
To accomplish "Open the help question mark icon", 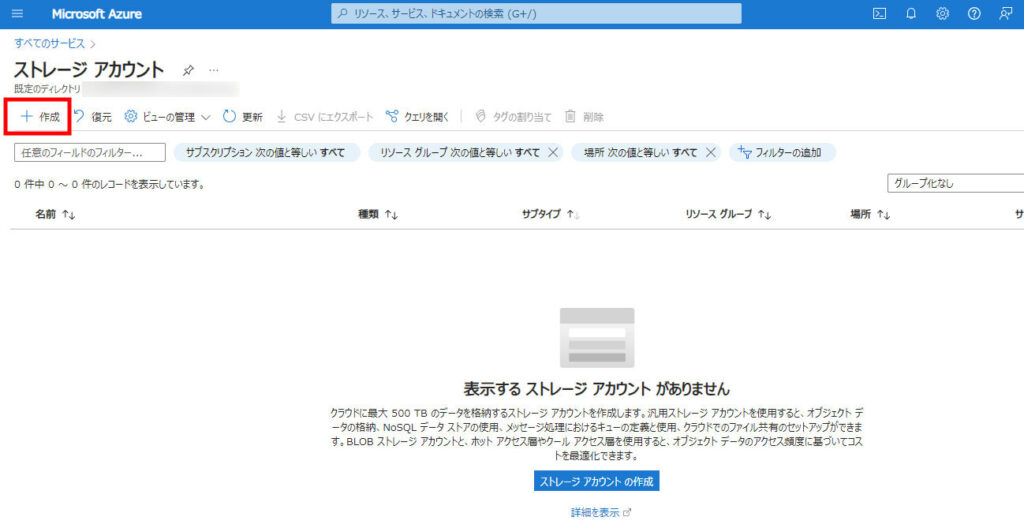I will [974, 14].
